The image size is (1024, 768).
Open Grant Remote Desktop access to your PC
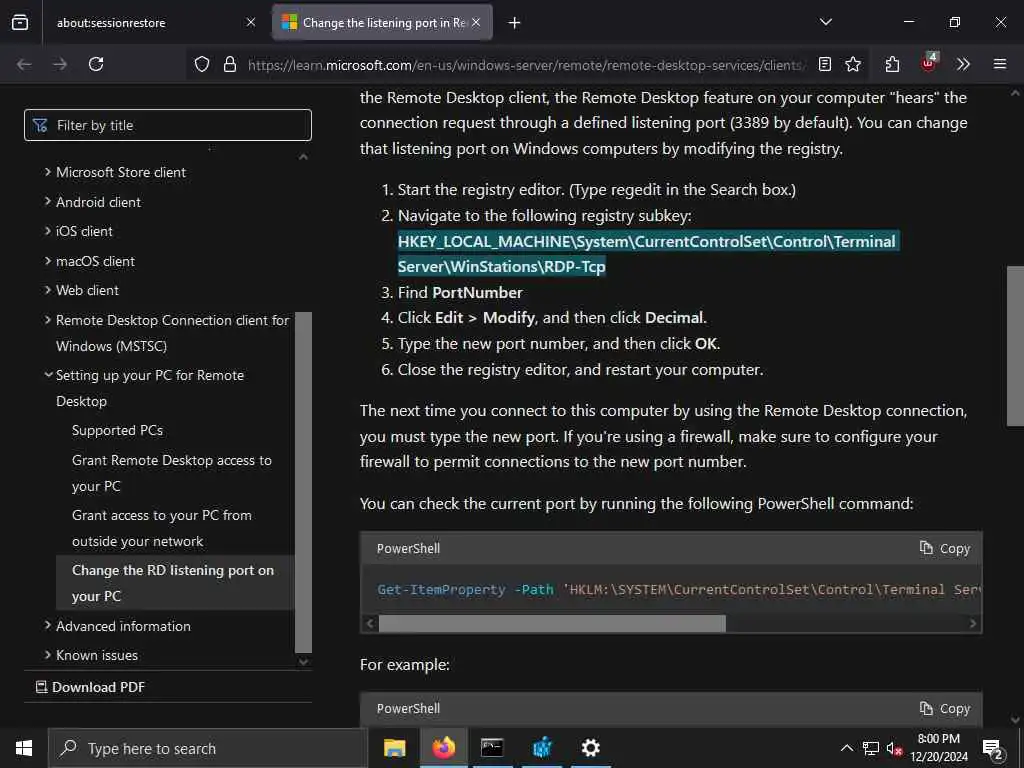(172, 473)
